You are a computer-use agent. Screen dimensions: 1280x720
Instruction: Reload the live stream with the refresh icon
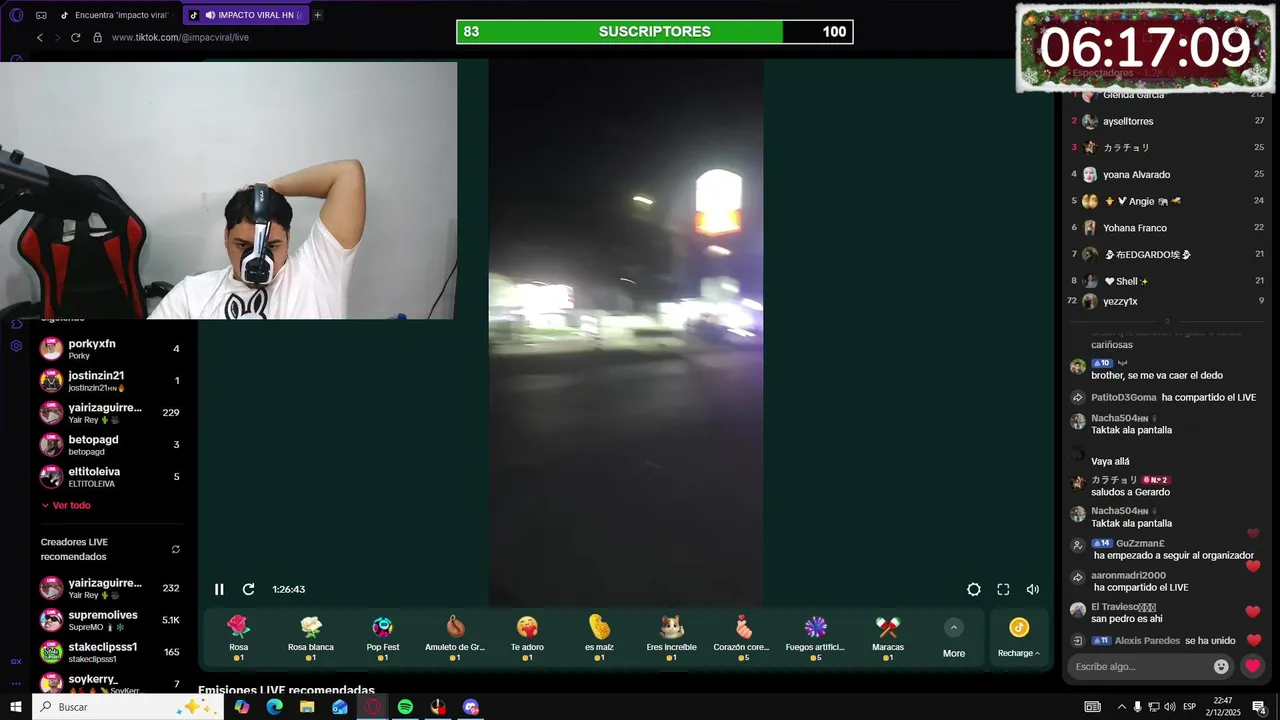(248, 589)
